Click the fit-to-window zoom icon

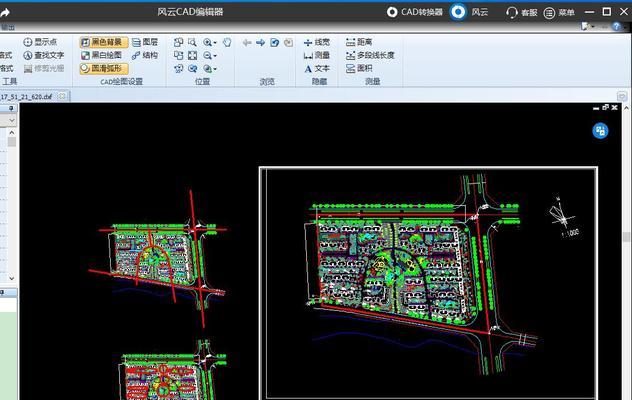click(x=193, y=56)
